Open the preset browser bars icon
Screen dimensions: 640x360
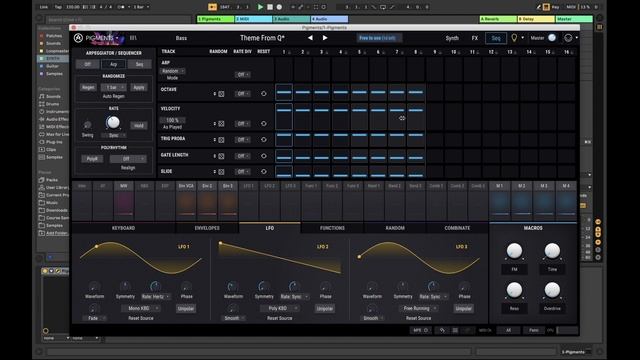(133, 38)
